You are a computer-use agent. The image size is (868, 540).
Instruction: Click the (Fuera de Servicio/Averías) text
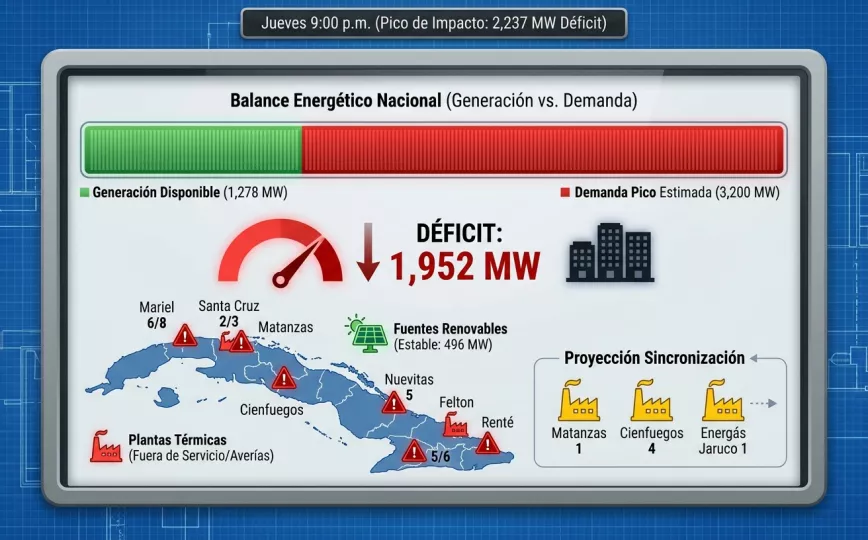pos(201,456)
